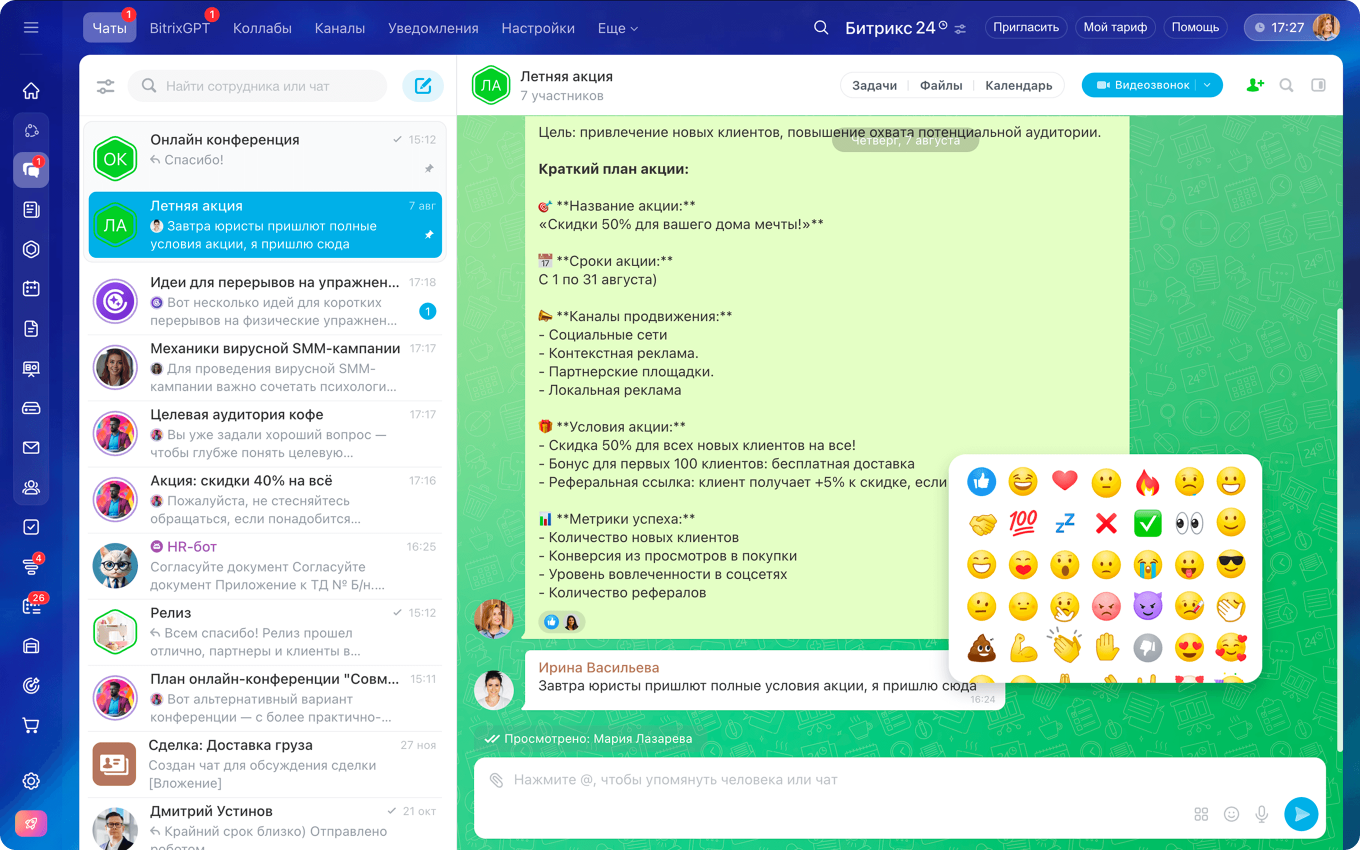Expand the Видеозвонок dropdown arrow
1360x850 pixels.
(x=1207, y=86)
